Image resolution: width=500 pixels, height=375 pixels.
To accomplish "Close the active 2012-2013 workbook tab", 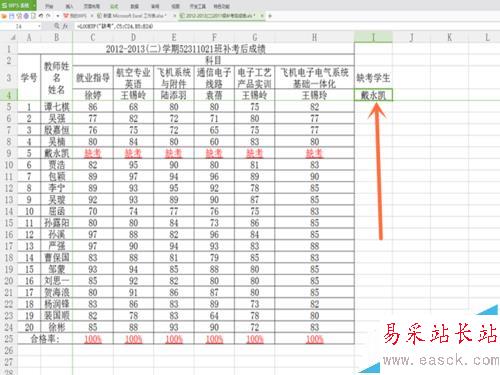I will click(262, 16).
